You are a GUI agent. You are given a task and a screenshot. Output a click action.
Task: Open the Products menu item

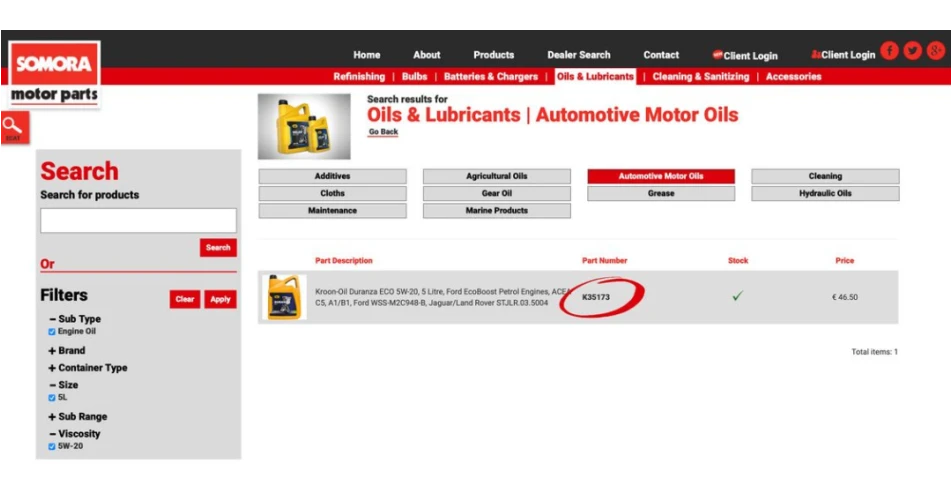[494, 55]
